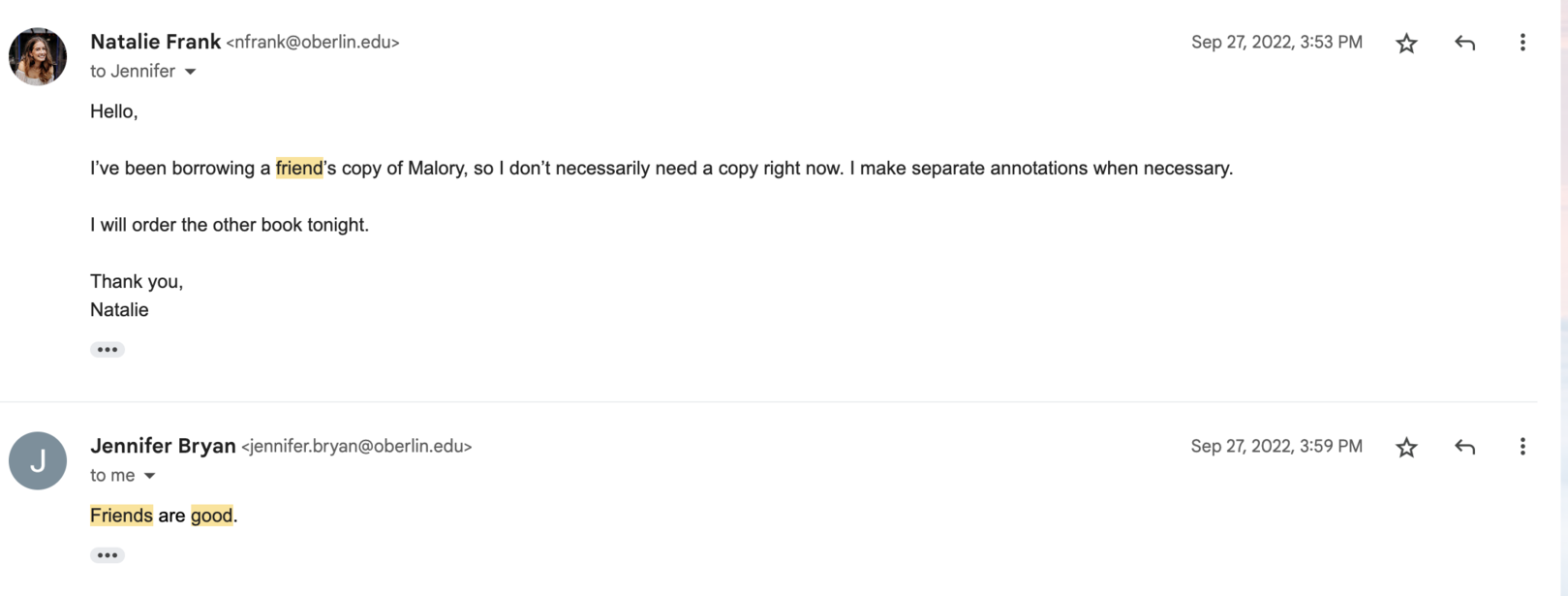Click the nfrank@oberlin.edu address
Screen dimensions: 1568x596
click(313, 43)
